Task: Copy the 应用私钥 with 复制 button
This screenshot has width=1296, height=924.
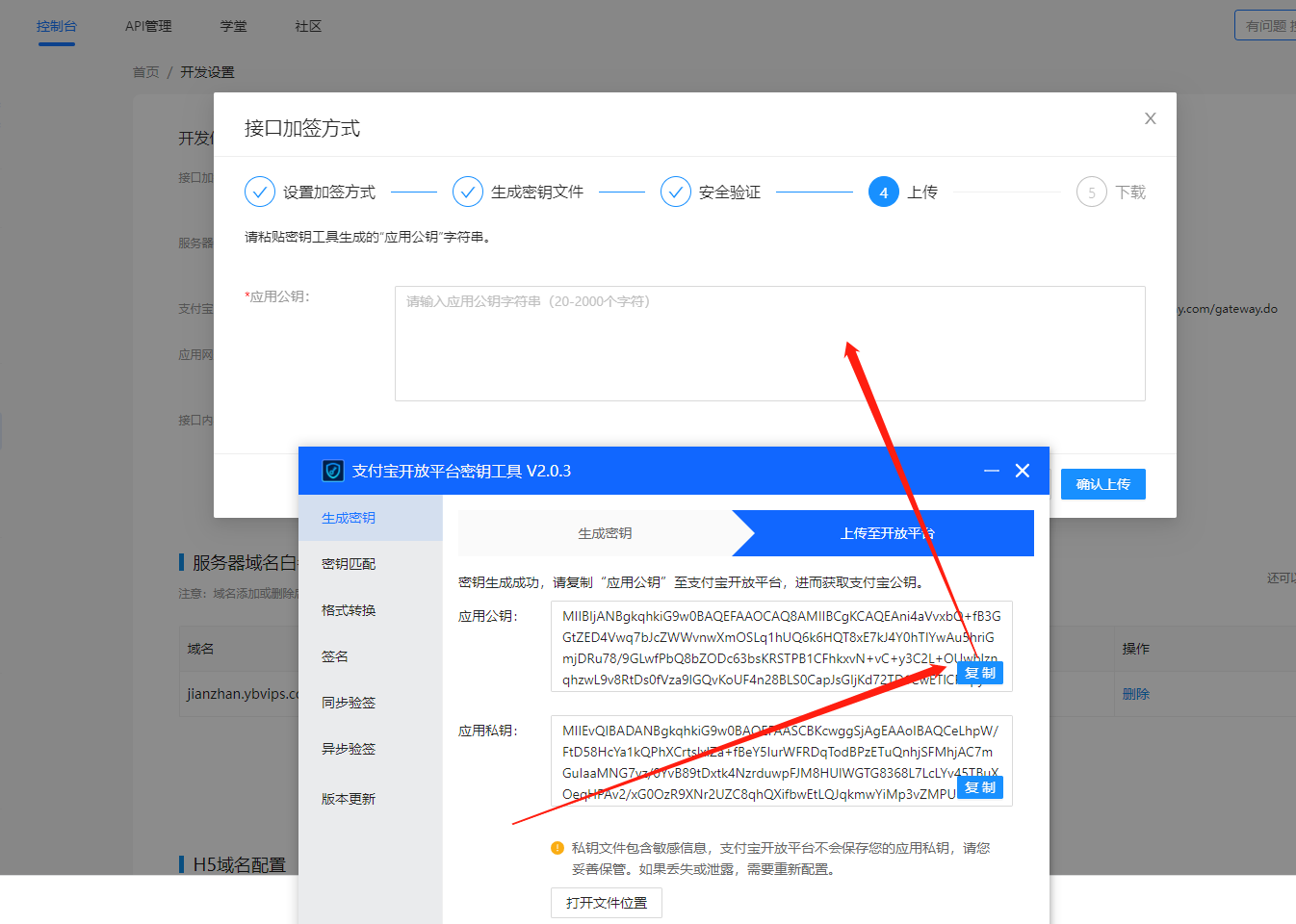Action: tap(980, 787)
